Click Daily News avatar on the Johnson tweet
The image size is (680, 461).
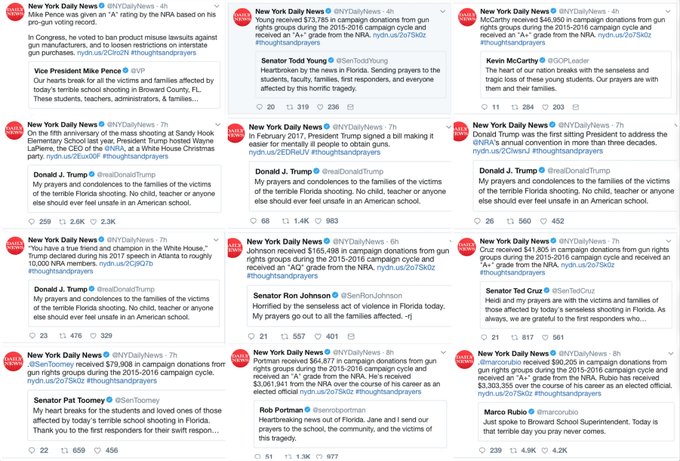(x=233, y=249)
